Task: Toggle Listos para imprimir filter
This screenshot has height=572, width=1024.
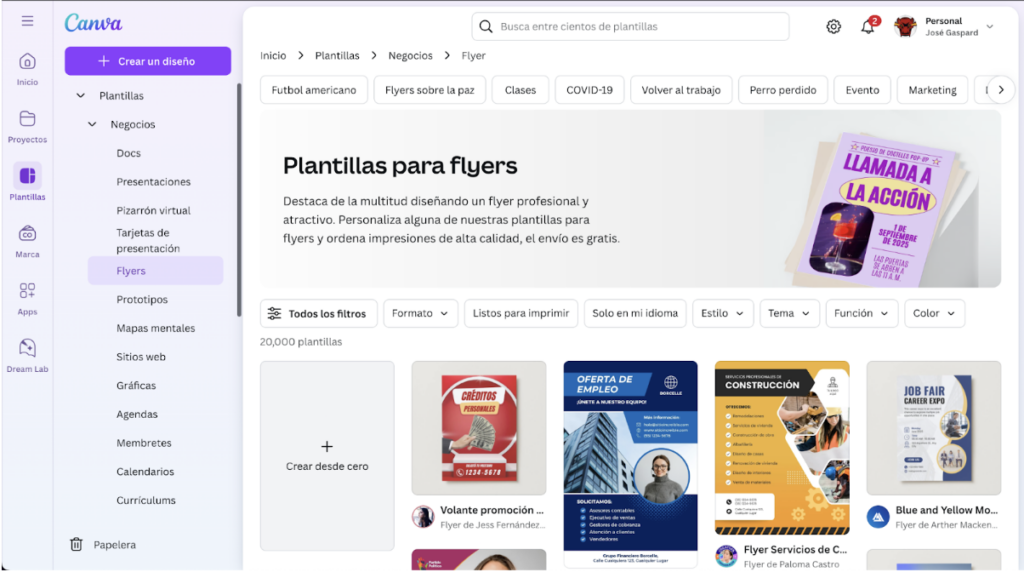Action: (521, 313)
